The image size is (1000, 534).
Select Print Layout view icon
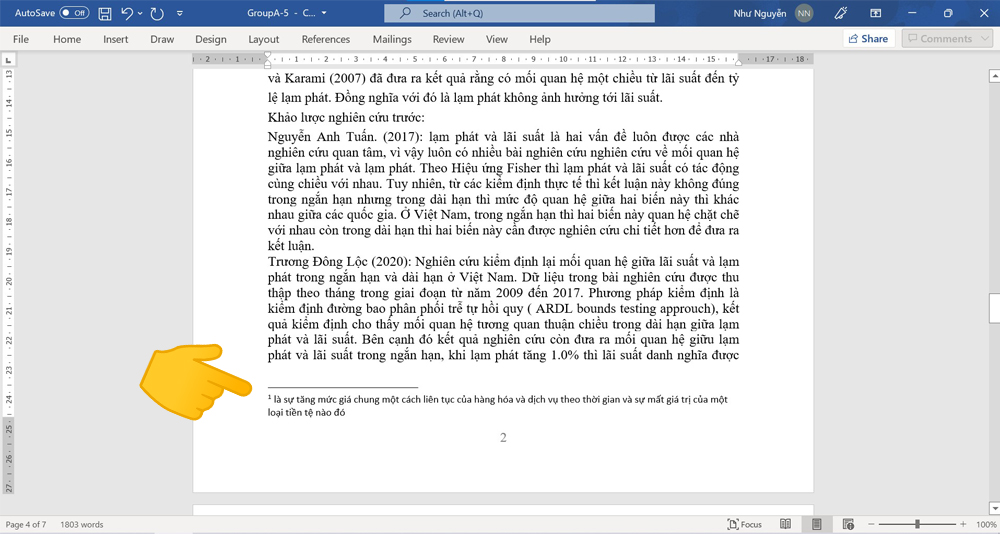point(817,524)
